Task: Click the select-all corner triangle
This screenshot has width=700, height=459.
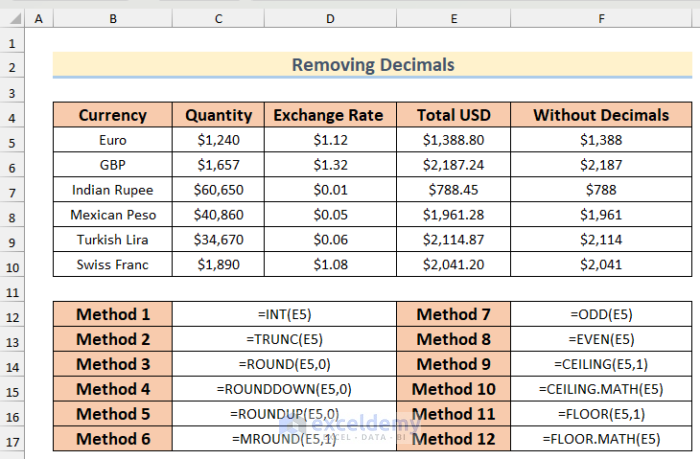Action: tap(15, 19)
